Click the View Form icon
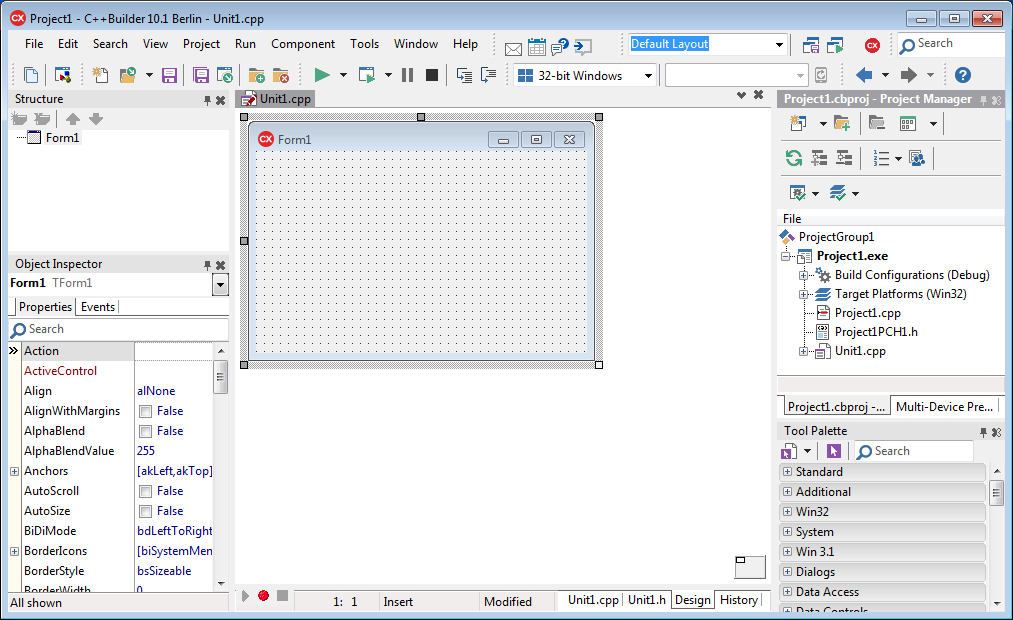1013x620 pixels. point(63,75)
